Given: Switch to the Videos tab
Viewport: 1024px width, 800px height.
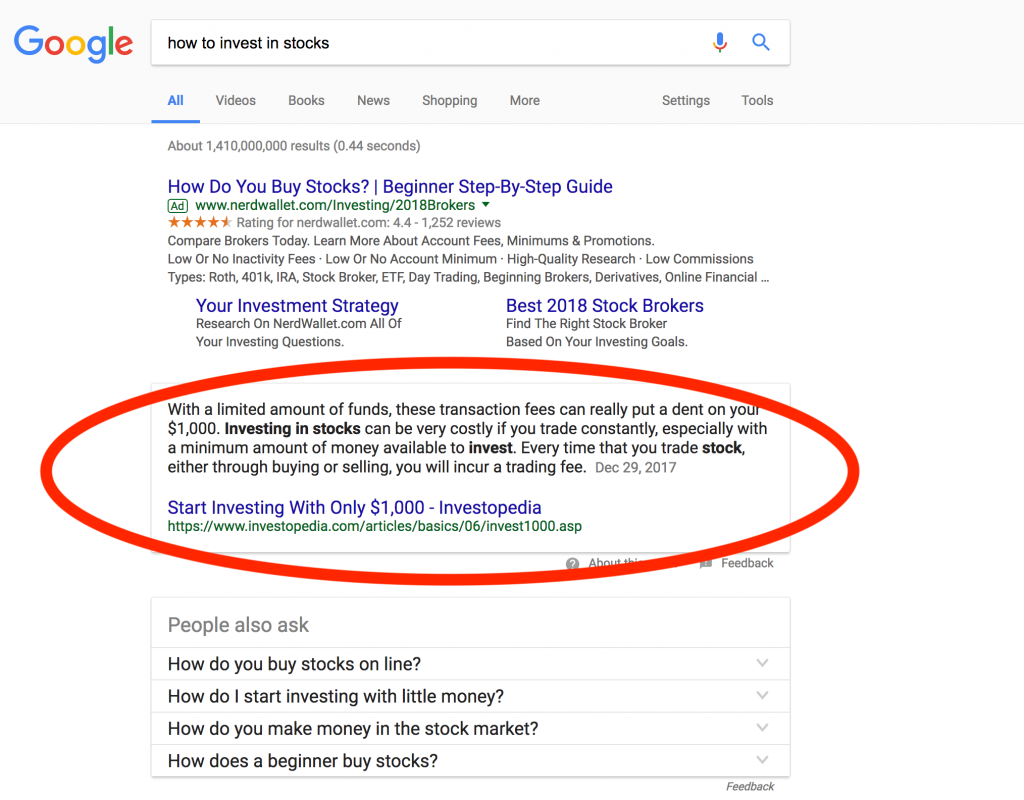Looking at the screenshot, I should 236,101.
